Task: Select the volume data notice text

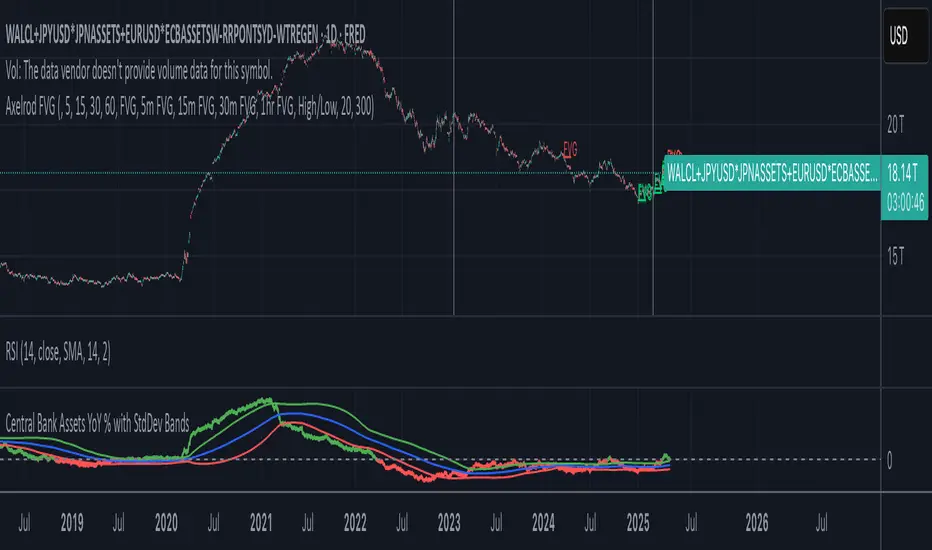Action: click(x=139, y=71)
